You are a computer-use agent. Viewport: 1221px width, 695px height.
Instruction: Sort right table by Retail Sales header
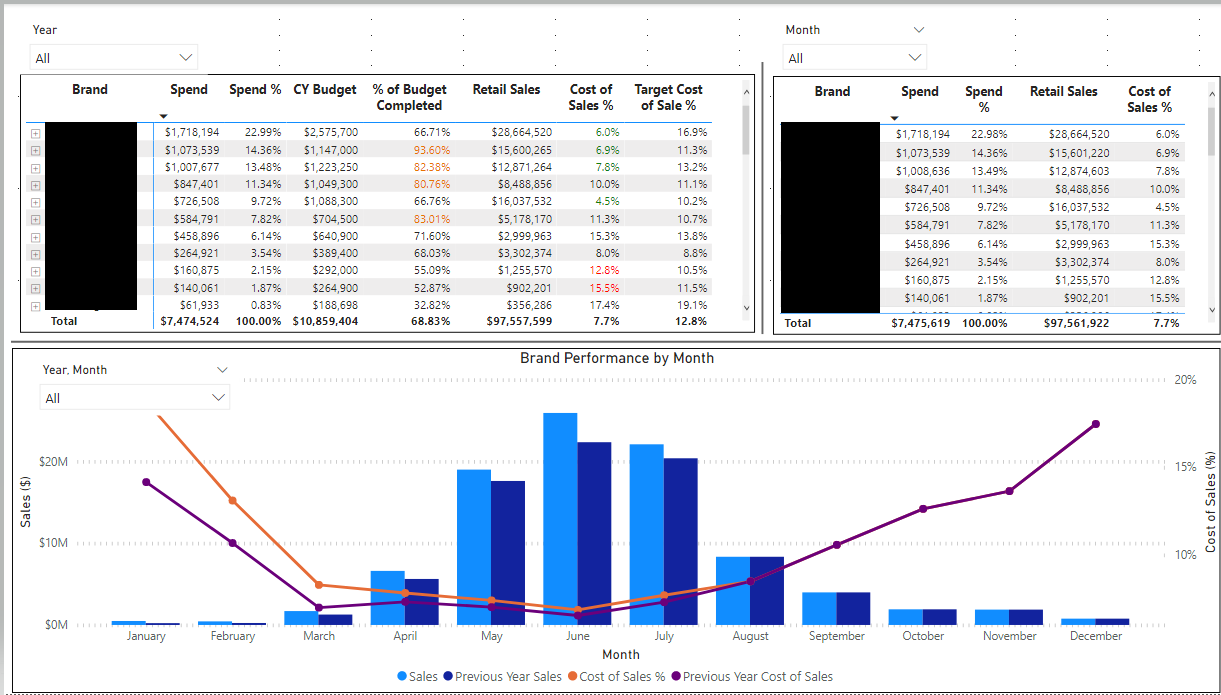pyautogui.click(x=1064, y=91)
